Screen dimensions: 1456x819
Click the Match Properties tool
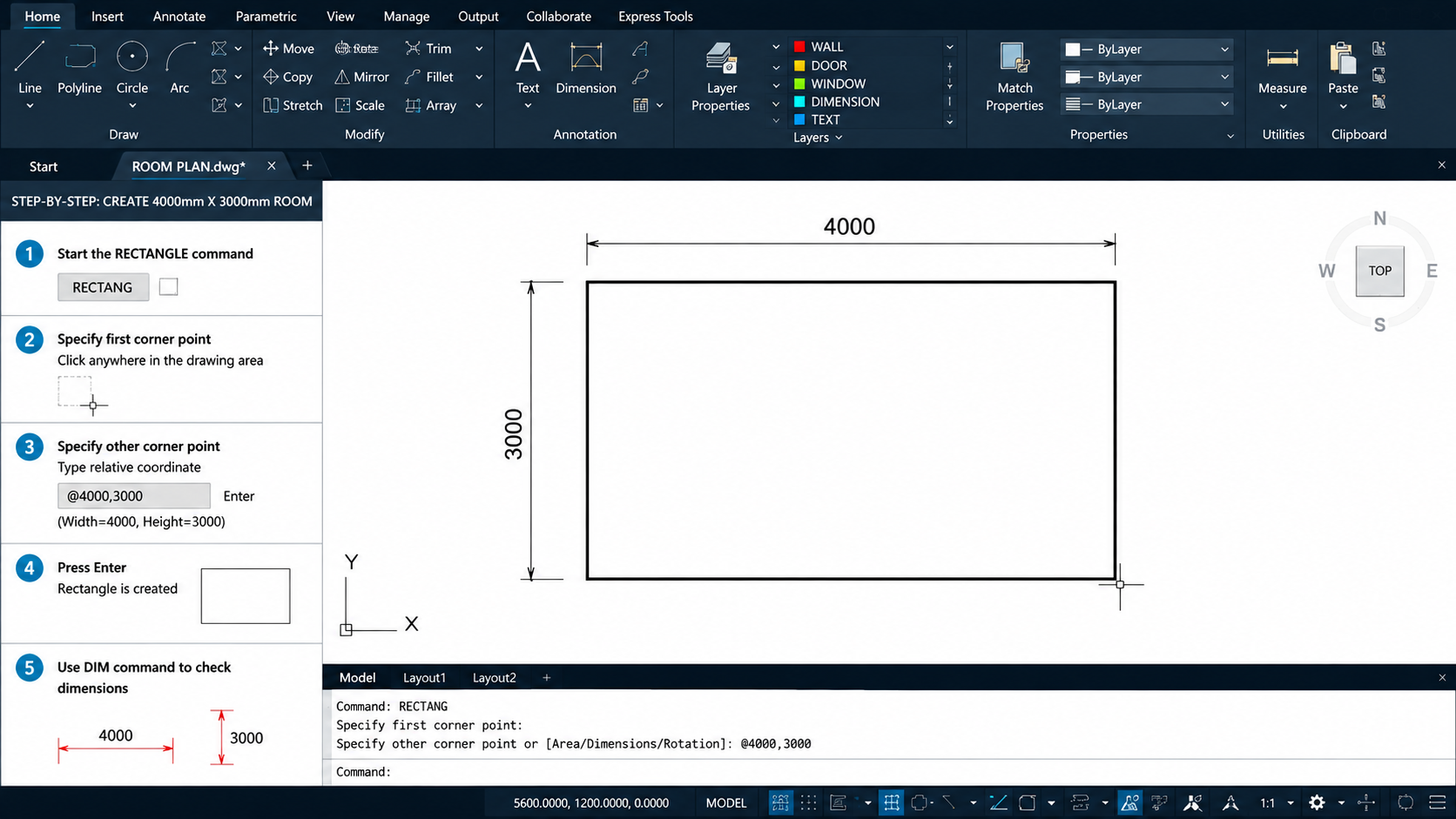pyautogui.click(x=1014, y=77)
